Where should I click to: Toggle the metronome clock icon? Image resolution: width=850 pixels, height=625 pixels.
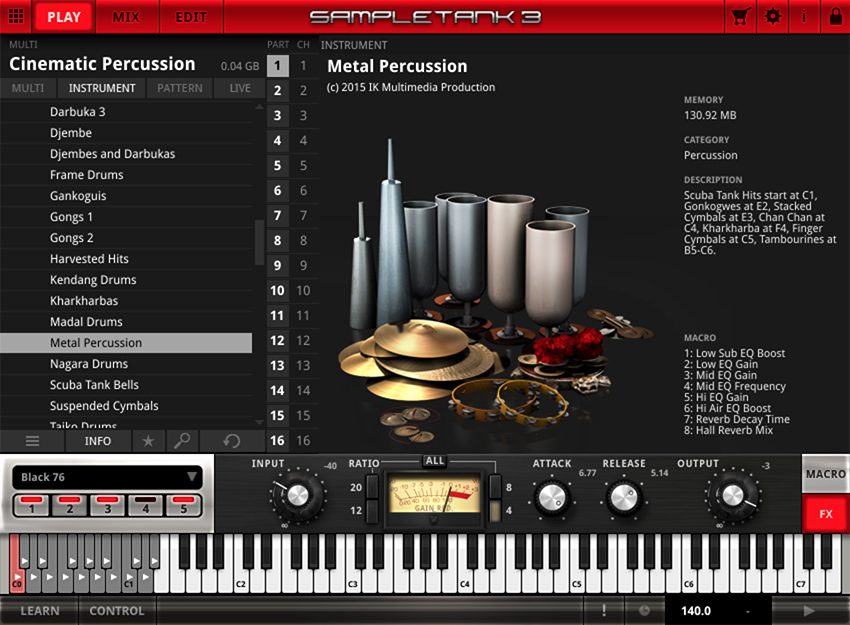click(644, 610)
